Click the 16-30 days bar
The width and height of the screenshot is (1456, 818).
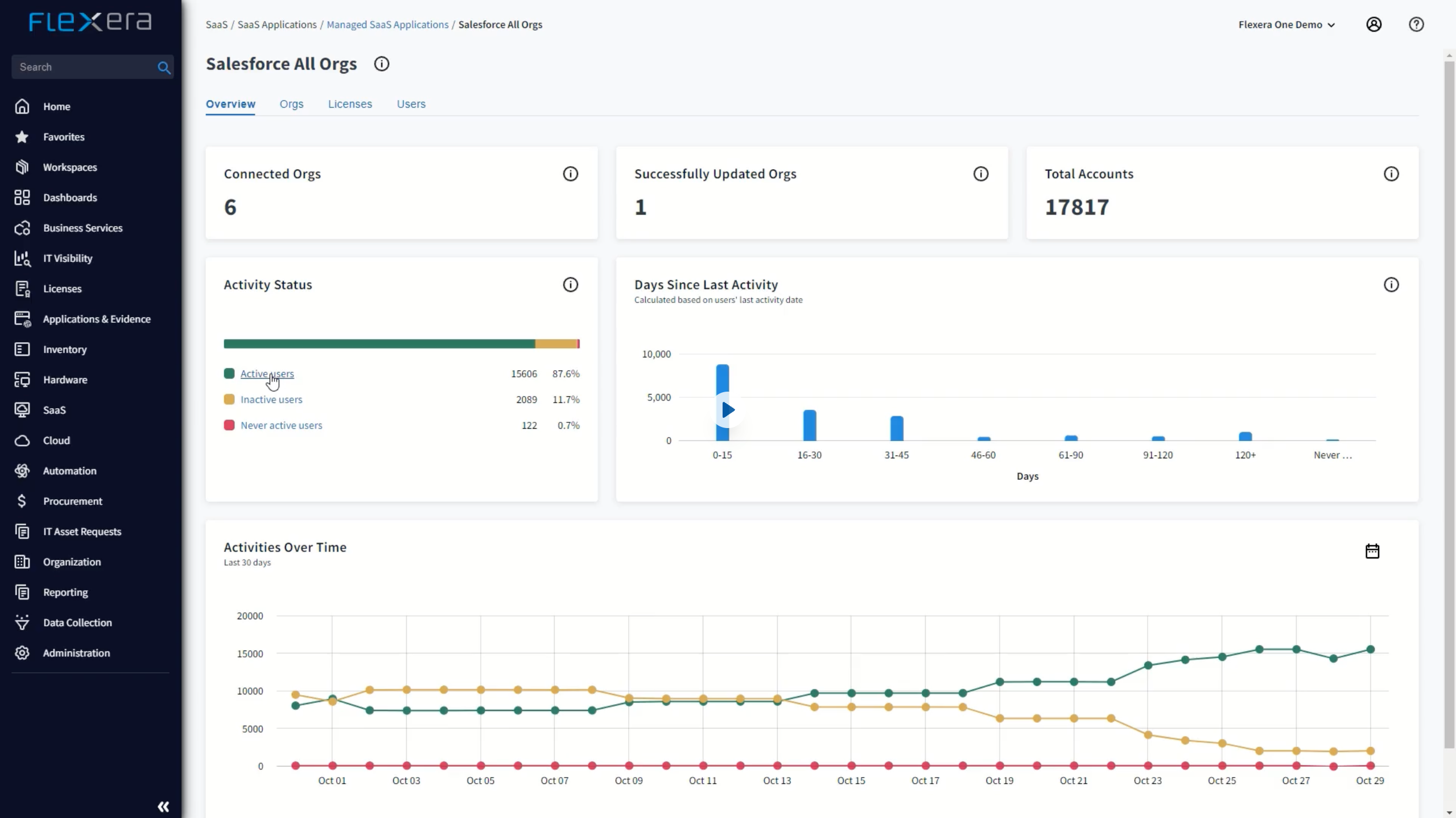[x=809, y=425]
